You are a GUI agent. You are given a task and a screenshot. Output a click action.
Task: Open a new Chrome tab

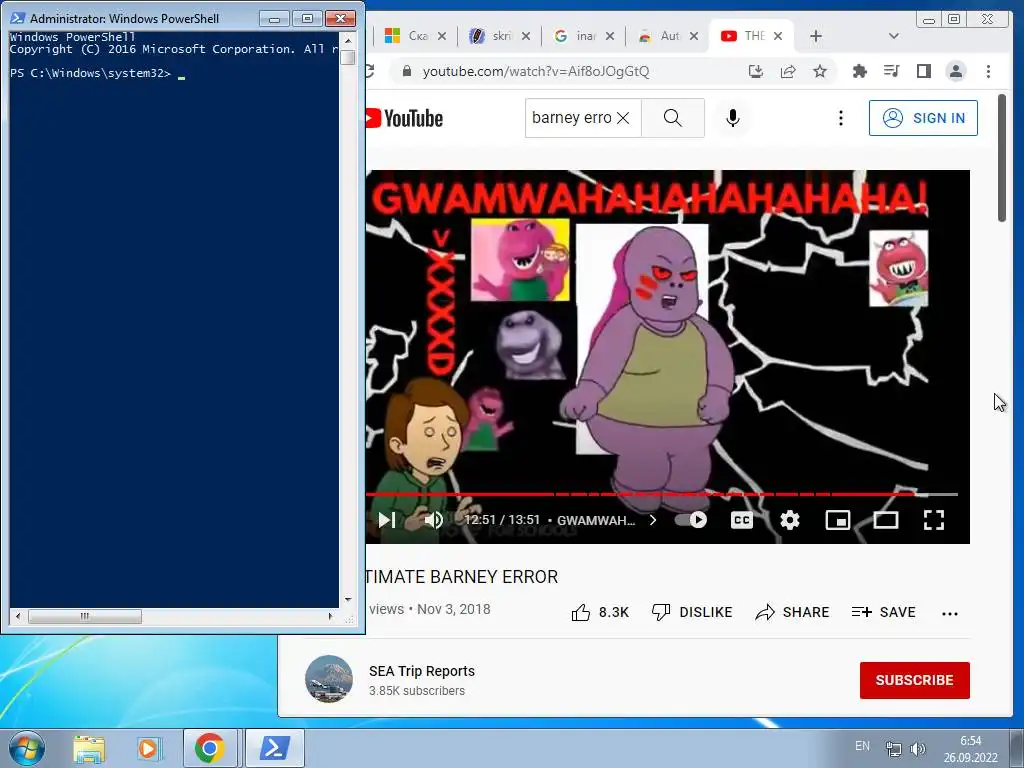pyautogui.click(x=816, y=36)
